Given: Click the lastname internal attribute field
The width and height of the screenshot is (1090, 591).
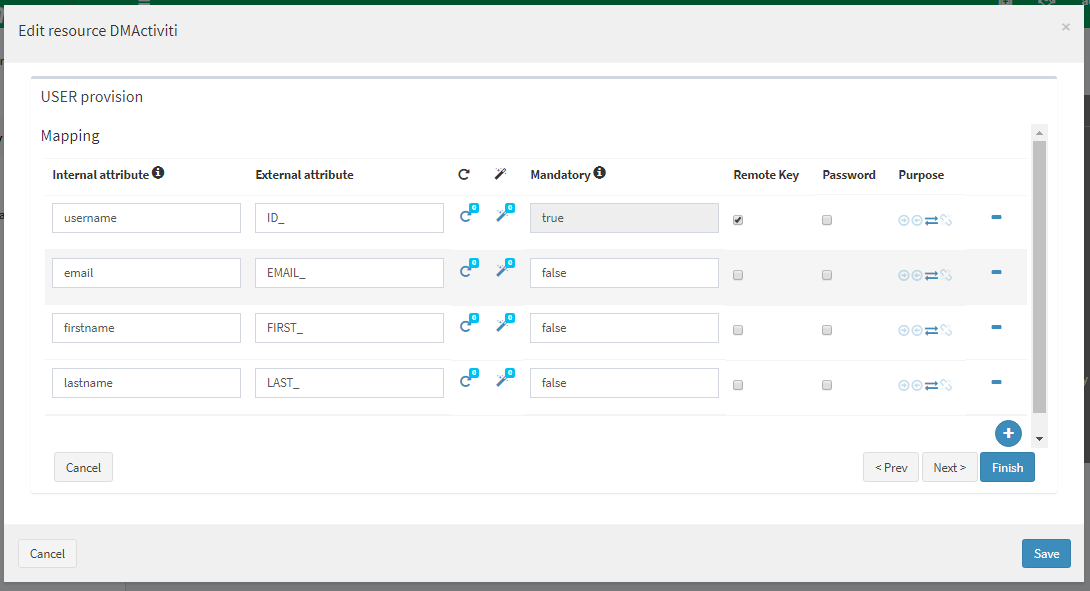Looking at the screenshot, I should (x=147, y=382).
